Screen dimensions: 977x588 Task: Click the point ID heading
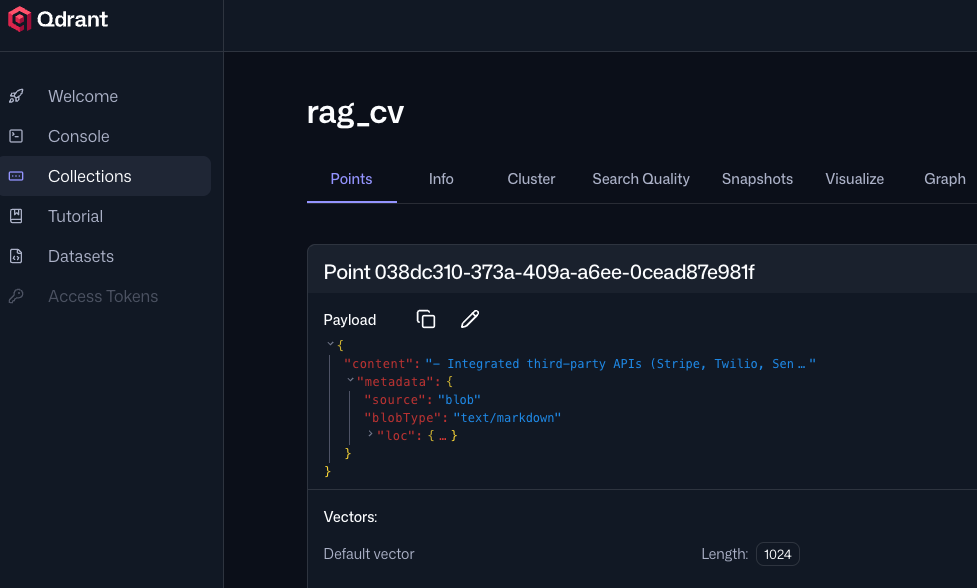pos(539,272)
